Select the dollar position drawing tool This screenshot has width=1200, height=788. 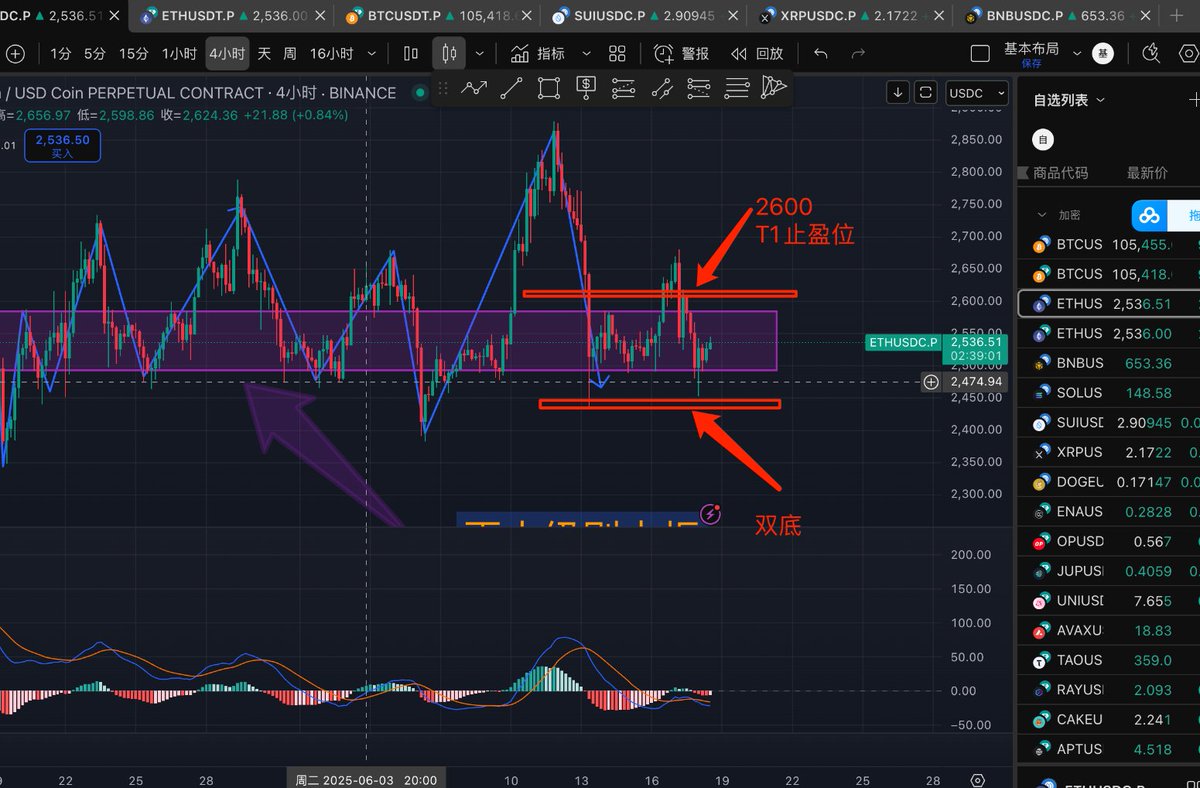pos(586,88)
